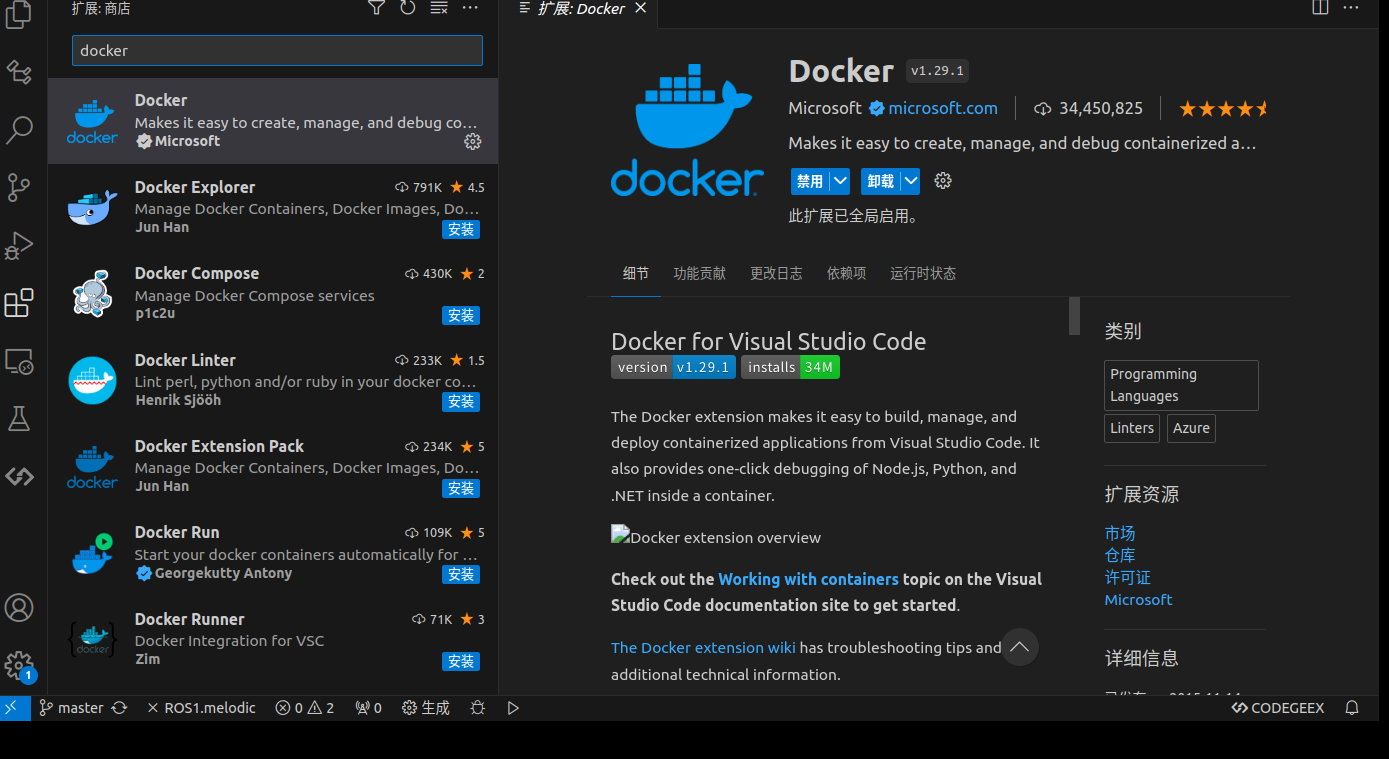1389x759 pixels.
Task: Open the Repository resource link
Action: tap(1120, 555)
